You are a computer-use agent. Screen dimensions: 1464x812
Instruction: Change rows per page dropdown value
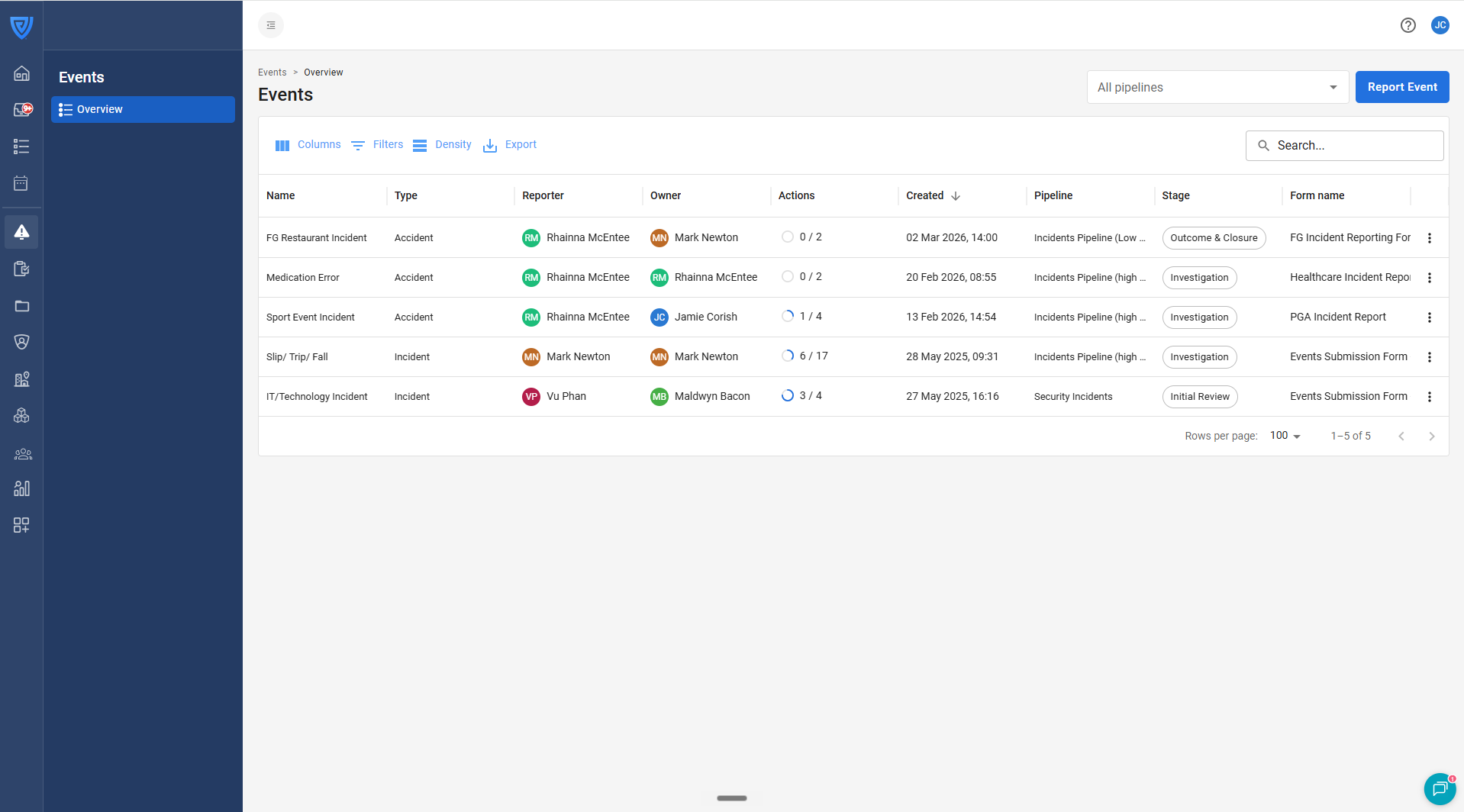[1285, 436]
